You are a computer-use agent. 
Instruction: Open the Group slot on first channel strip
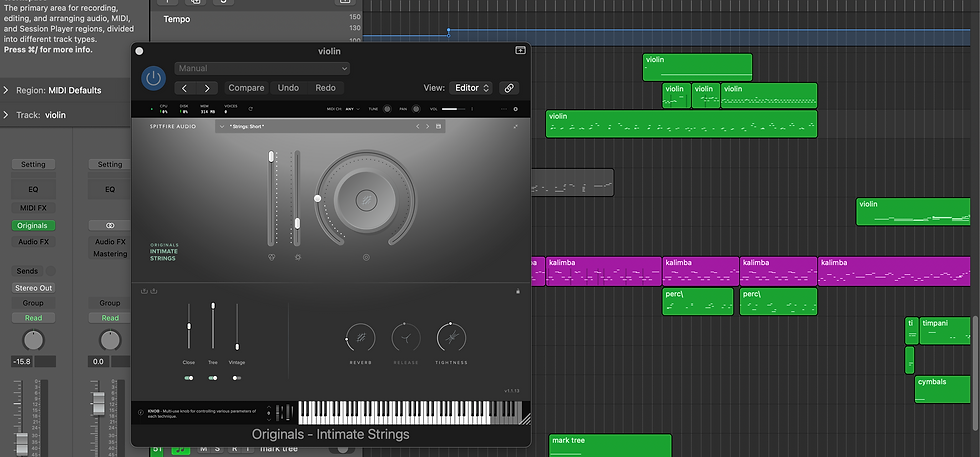[33, 303]
